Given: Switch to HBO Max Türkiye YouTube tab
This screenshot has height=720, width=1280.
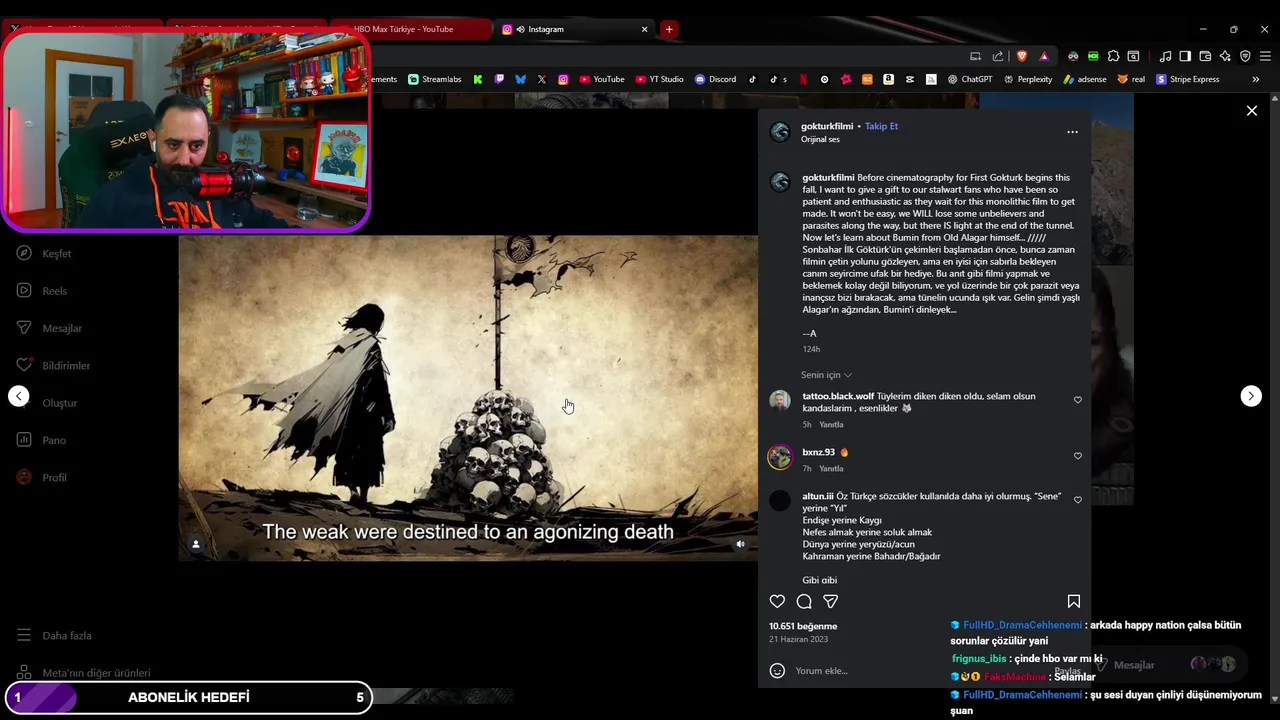Looking at the screenshot, I should [x=410, y=29].
